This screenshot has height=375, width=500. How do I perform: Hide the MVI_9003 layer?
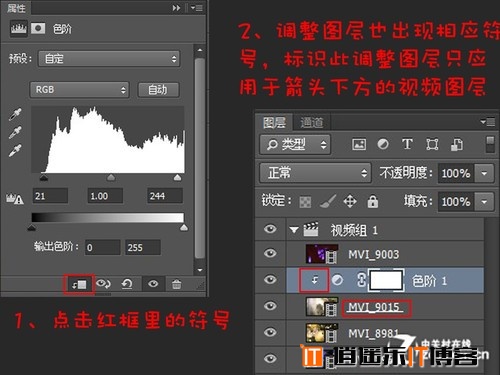[270, 253]
